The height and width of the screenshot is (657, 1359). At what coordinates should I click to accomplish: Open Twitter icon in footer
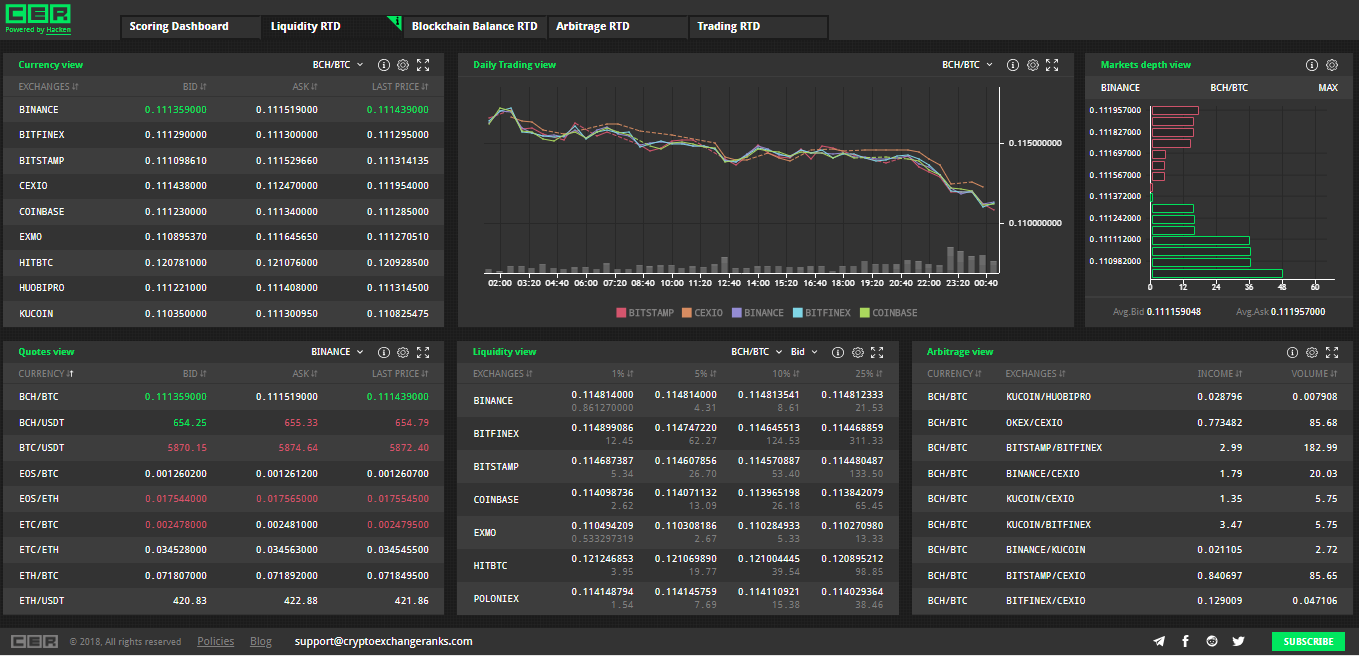click(1238, 641)
